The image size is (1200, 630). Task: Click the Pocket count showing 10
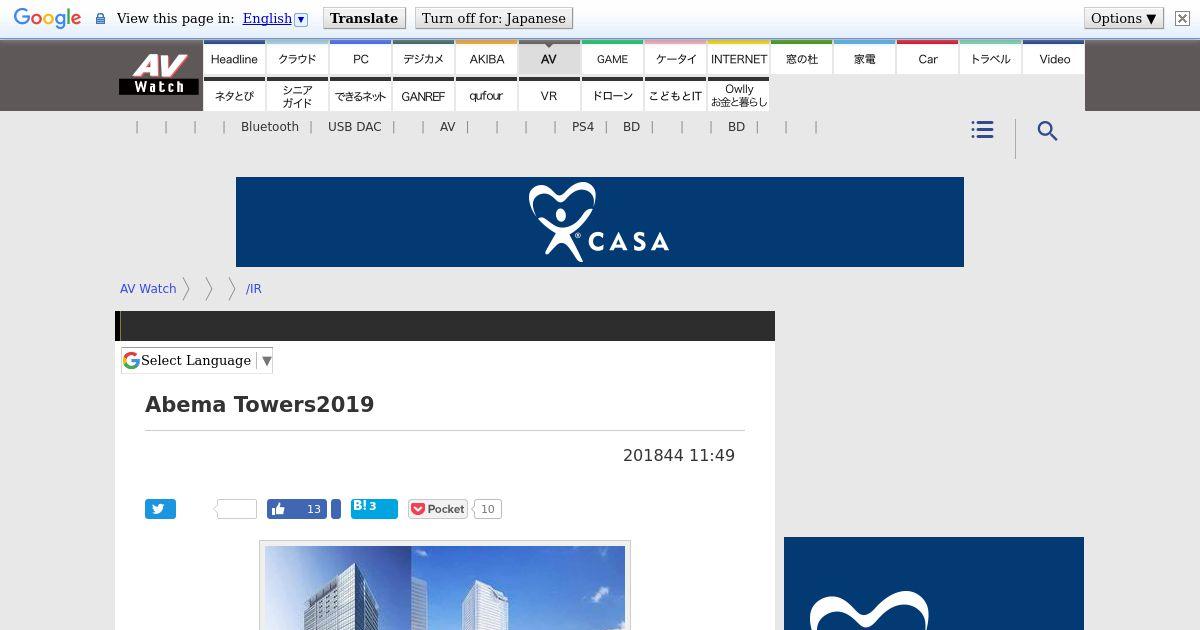coord(487,509)
